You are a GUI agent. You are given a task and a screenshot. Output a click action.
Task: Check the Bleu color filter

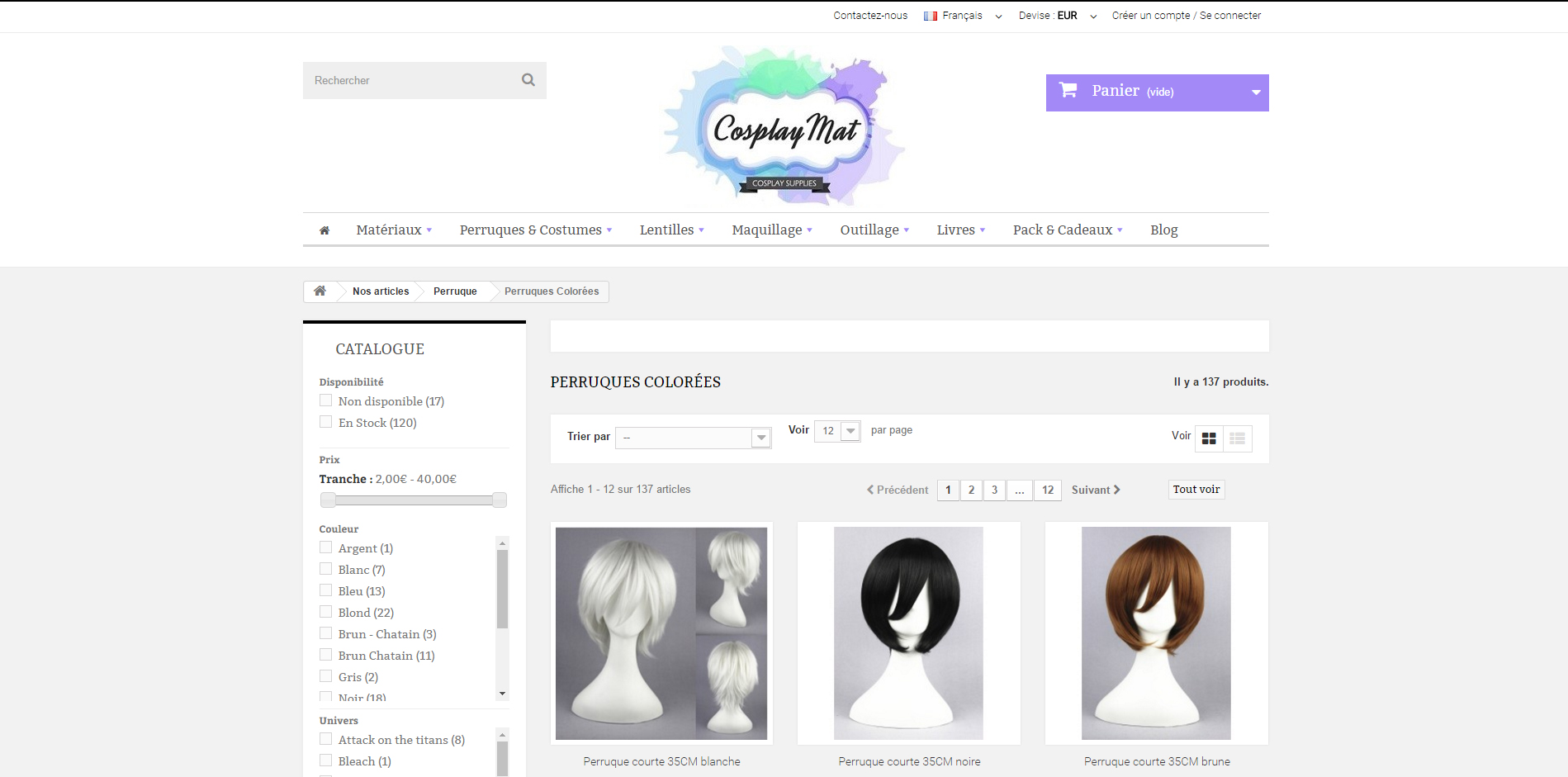coord(325,590)
